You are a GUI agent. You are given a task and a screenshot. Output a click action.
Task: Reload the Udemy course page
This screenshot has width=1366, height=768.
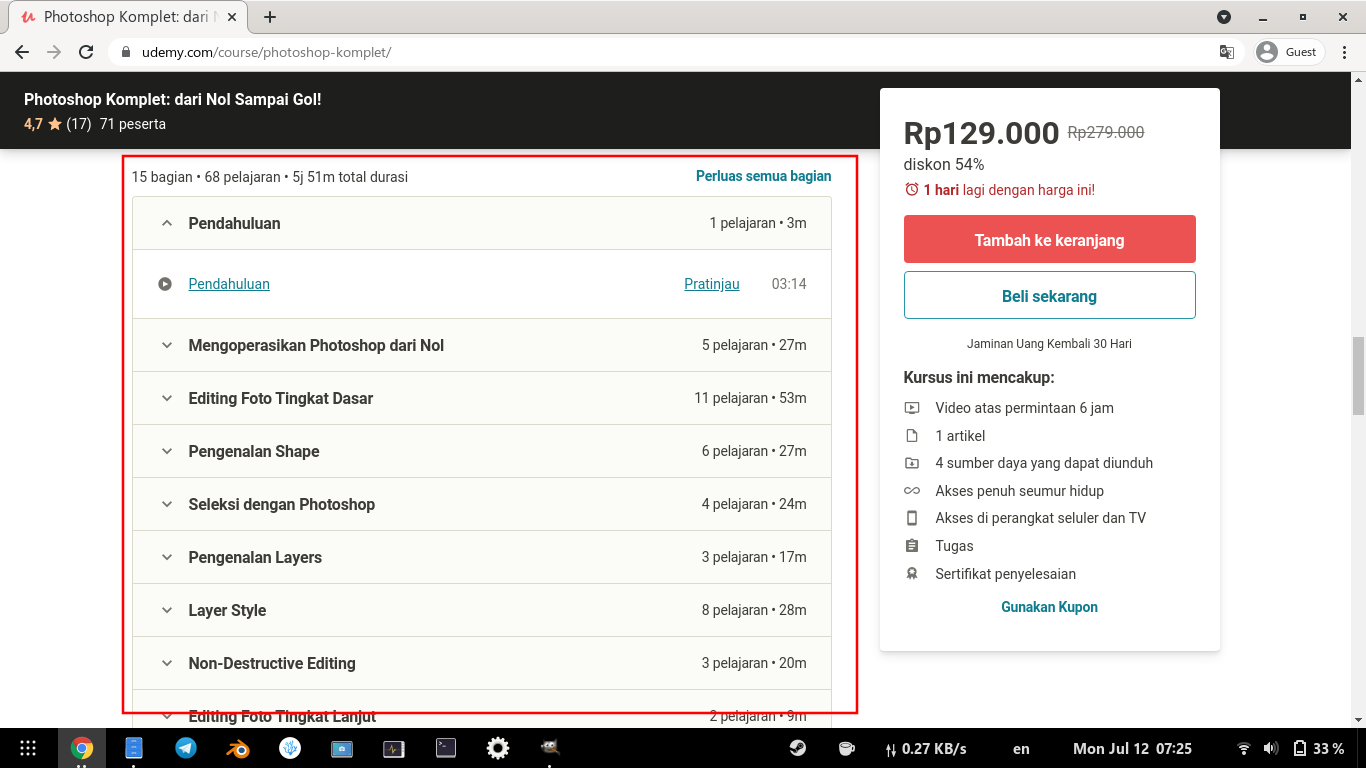click(86, 52)
